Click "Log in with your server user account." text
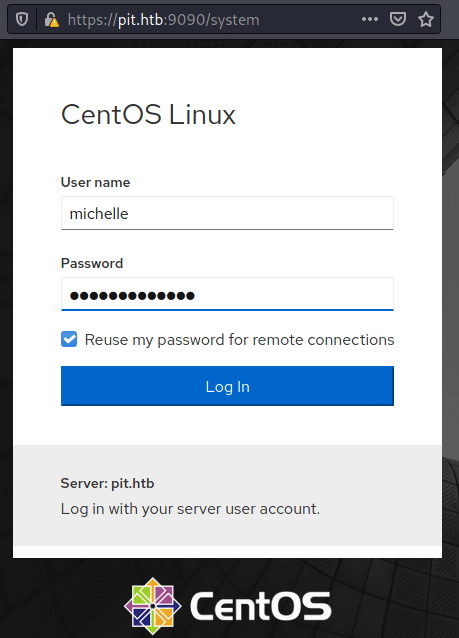Viewport: 459px width, 638px height. click(190, 509)
